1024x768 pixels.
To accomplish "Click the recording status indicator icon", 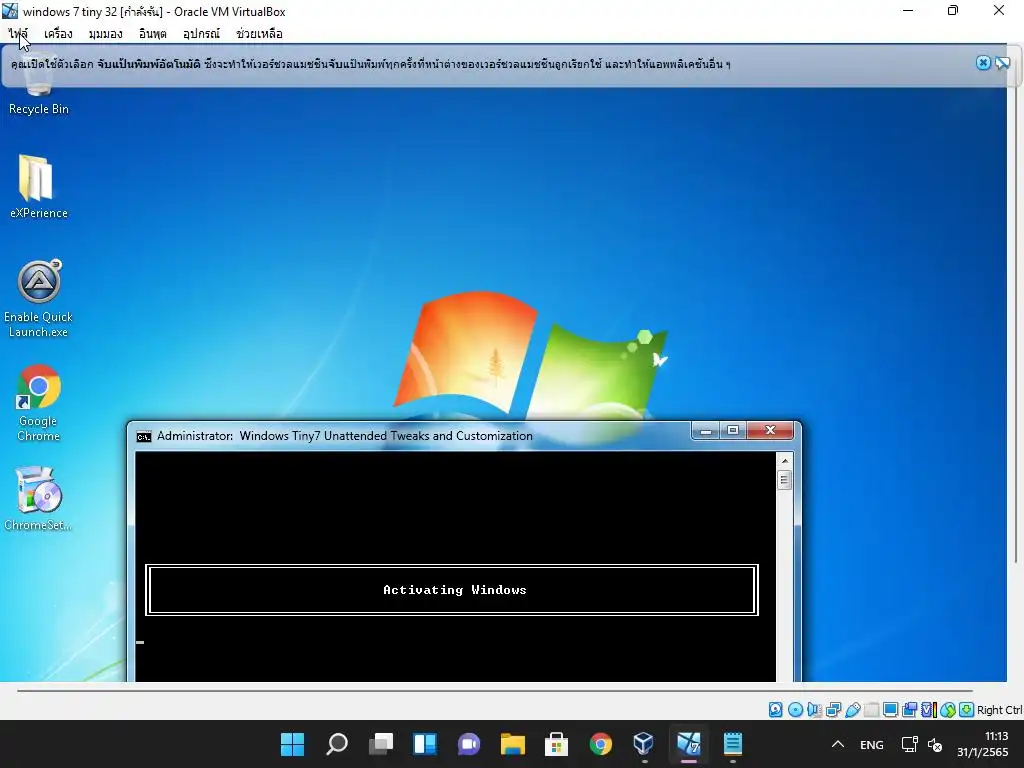I will (x=909, y=710).
